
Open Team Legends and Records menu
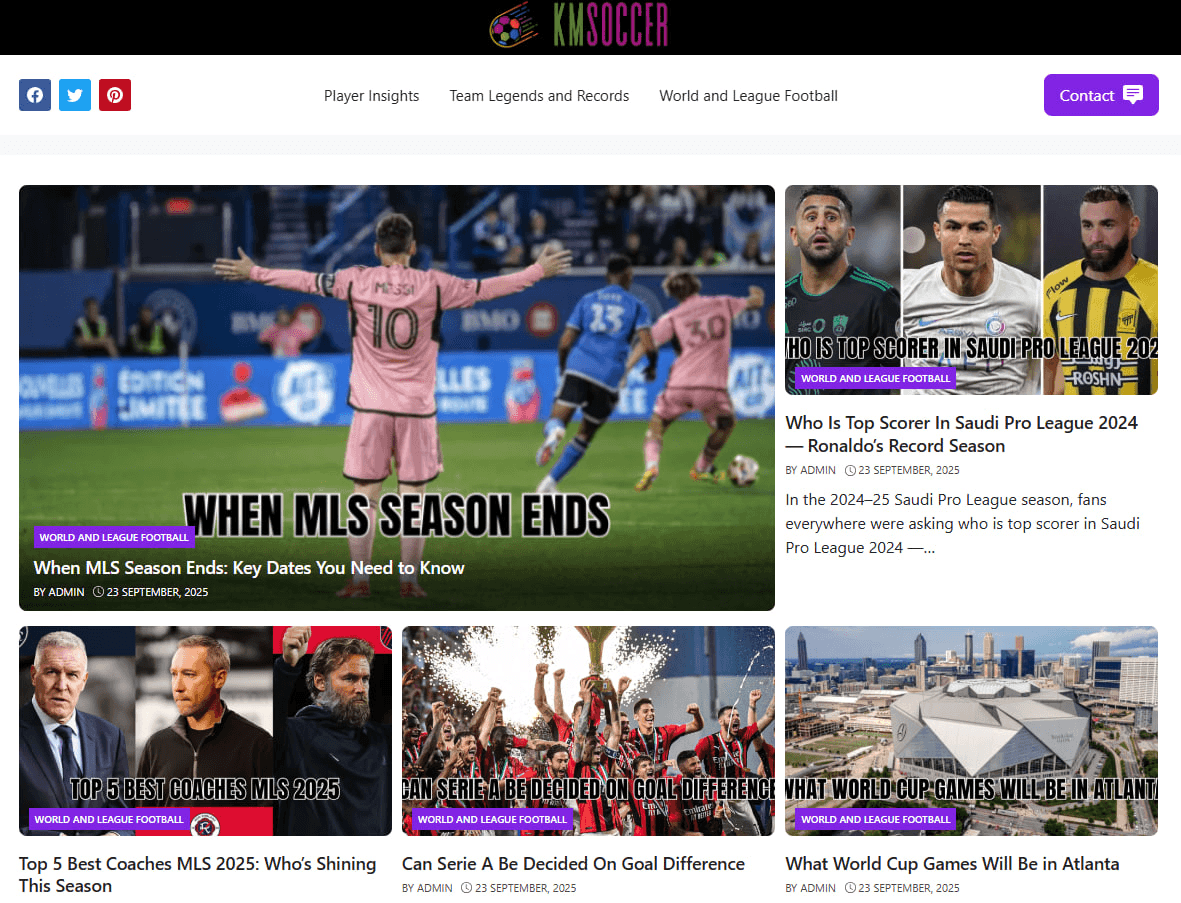pyautogui.click(x=539, y=96)
